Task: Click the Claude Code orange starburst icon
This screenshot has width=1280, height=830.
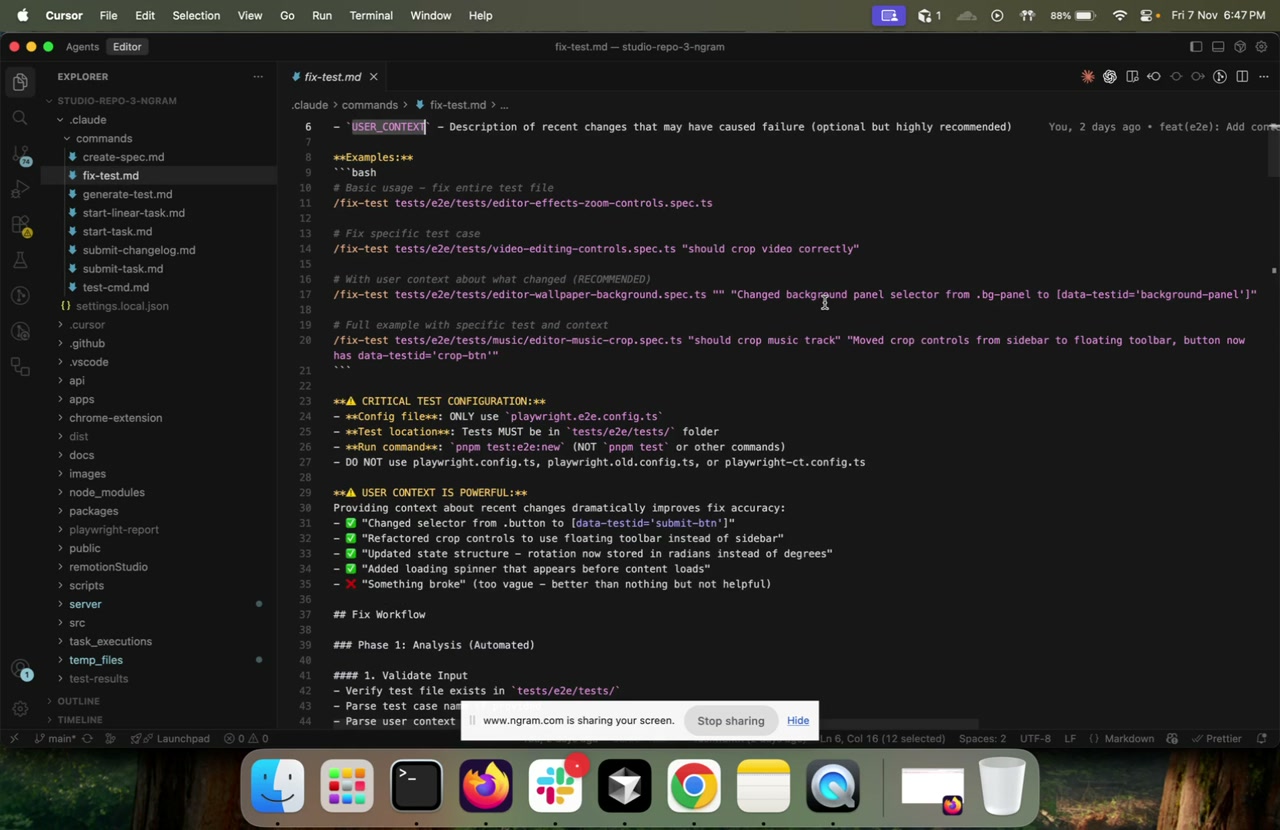Action: (x=1088, y=77)
